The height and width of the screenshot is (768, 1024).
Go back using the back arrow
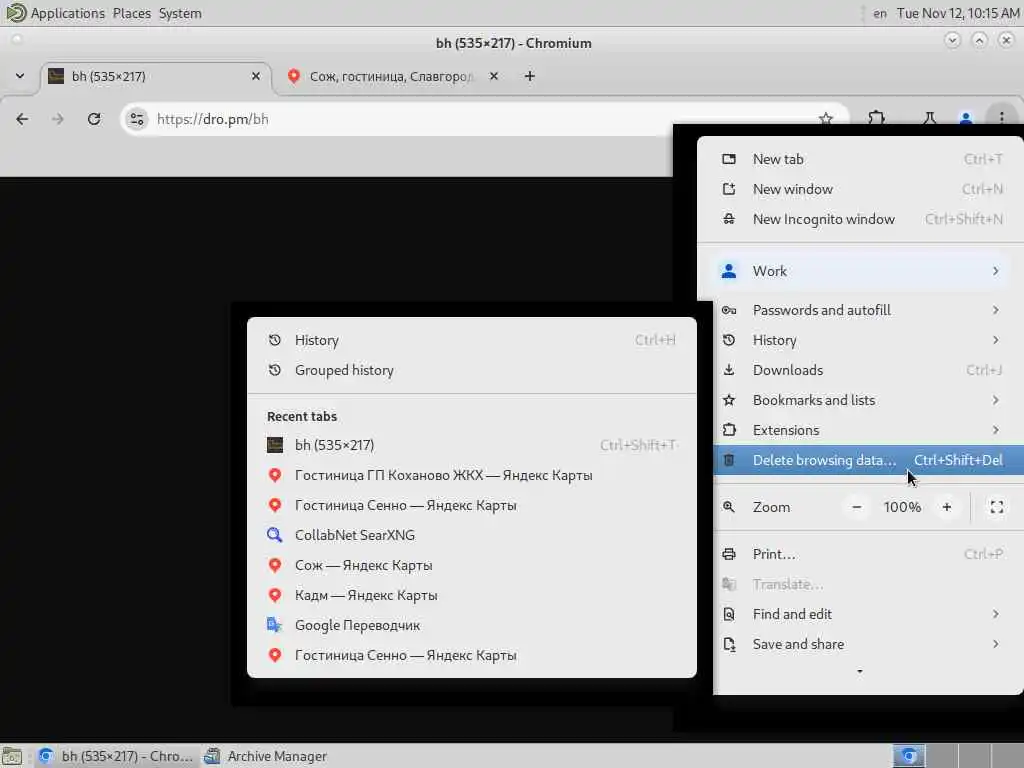coord(22,119)
